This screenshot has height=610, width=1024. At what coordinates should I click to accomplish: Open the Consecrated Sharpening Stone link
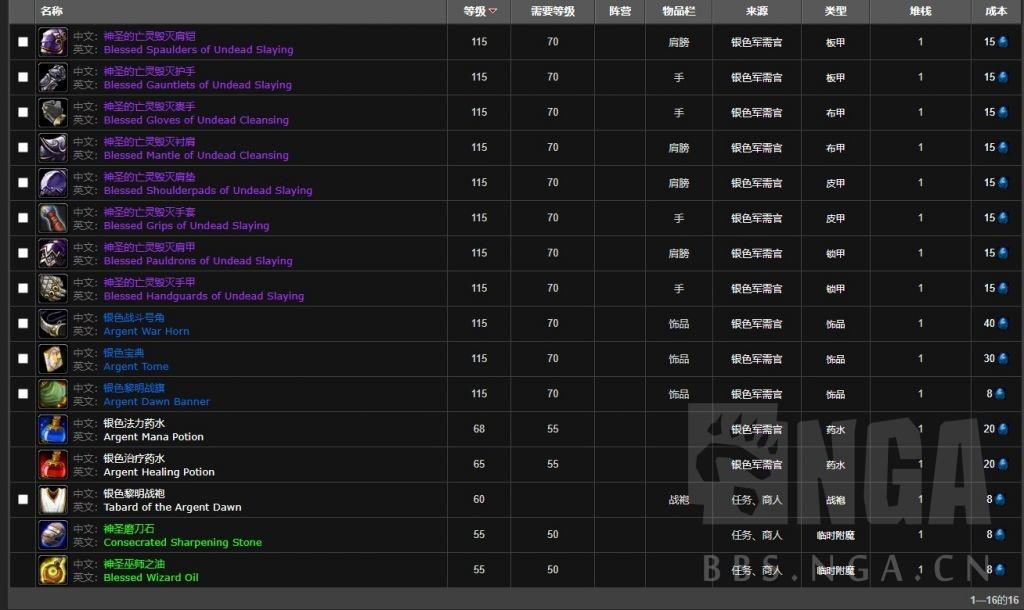(183, 542)
